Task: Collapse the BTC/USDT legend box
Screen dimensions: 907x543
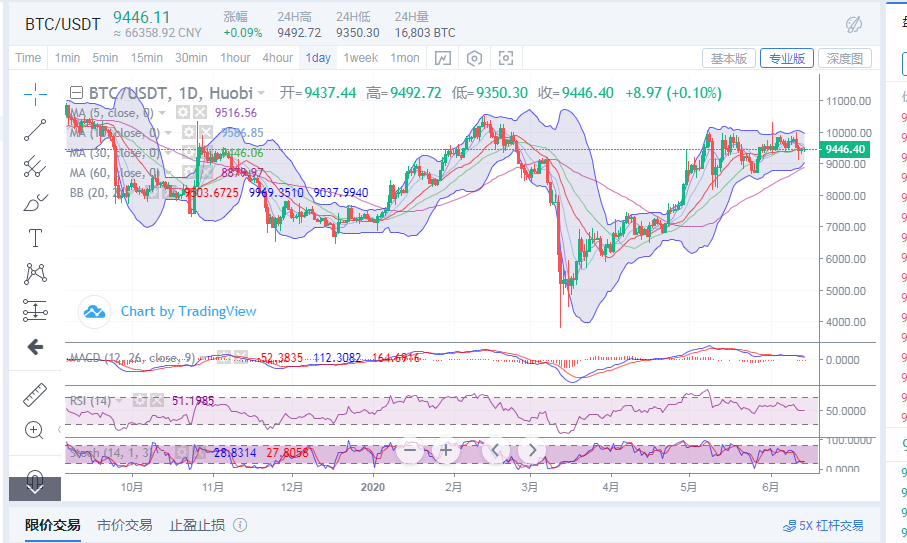Action: coord(76,93)
